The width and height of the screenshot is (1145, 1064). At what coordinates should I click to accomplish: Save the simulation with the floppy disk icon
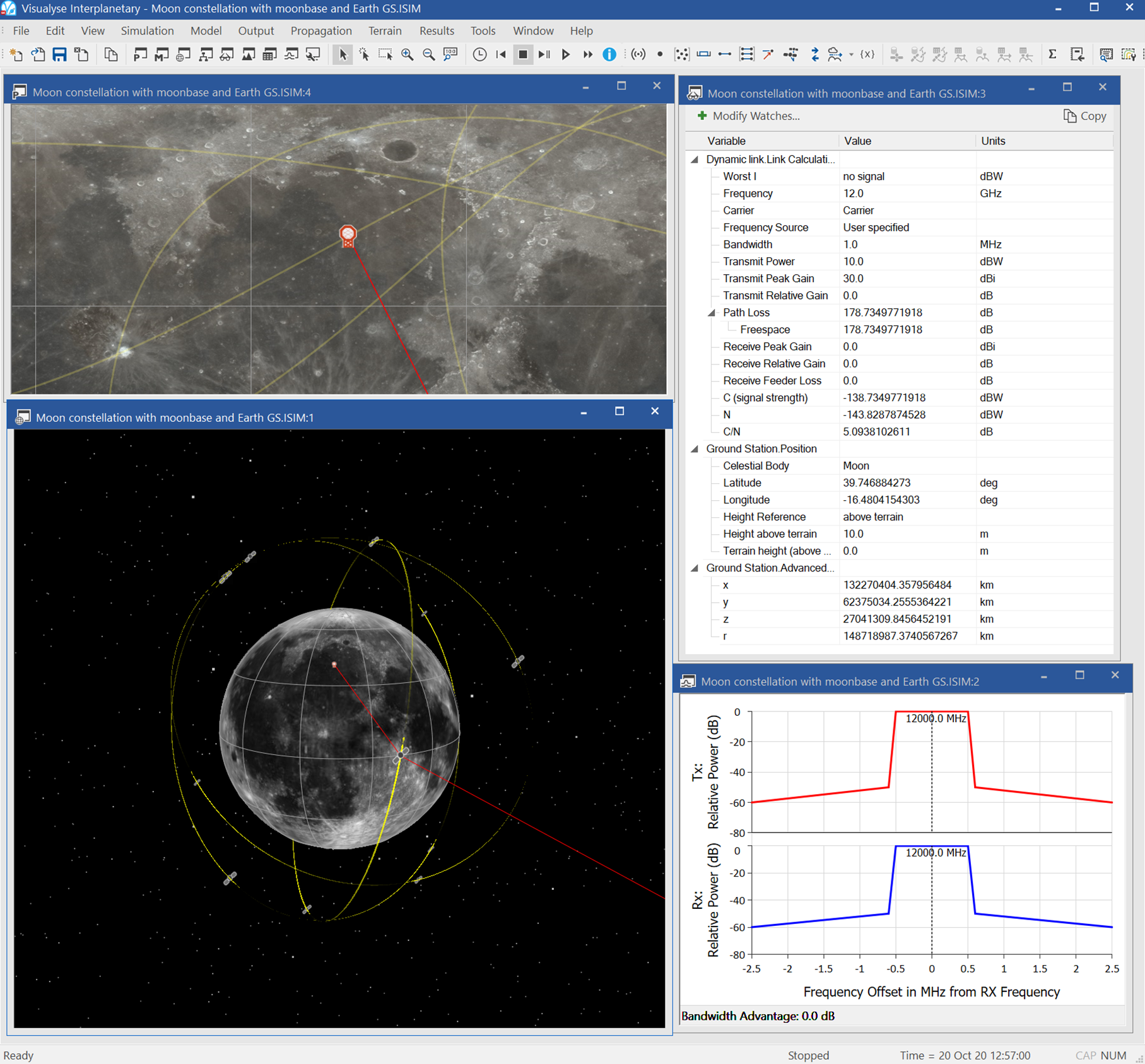tap(59, 55)
